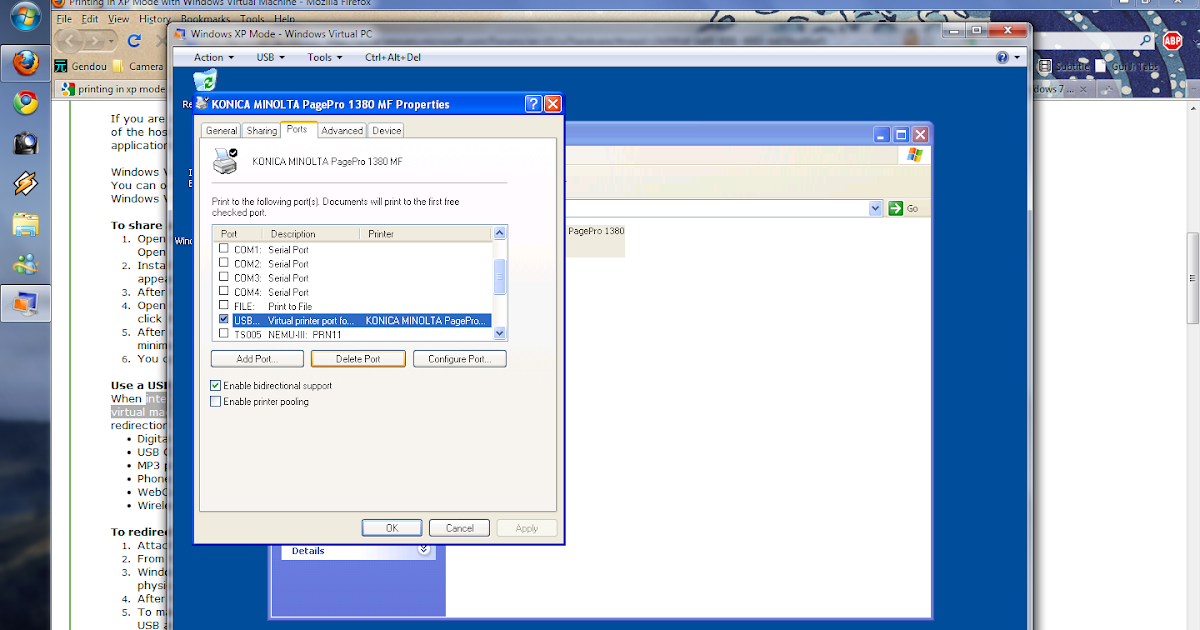
Task: Open Firefox from the taskbar
Action: (25, 63)
